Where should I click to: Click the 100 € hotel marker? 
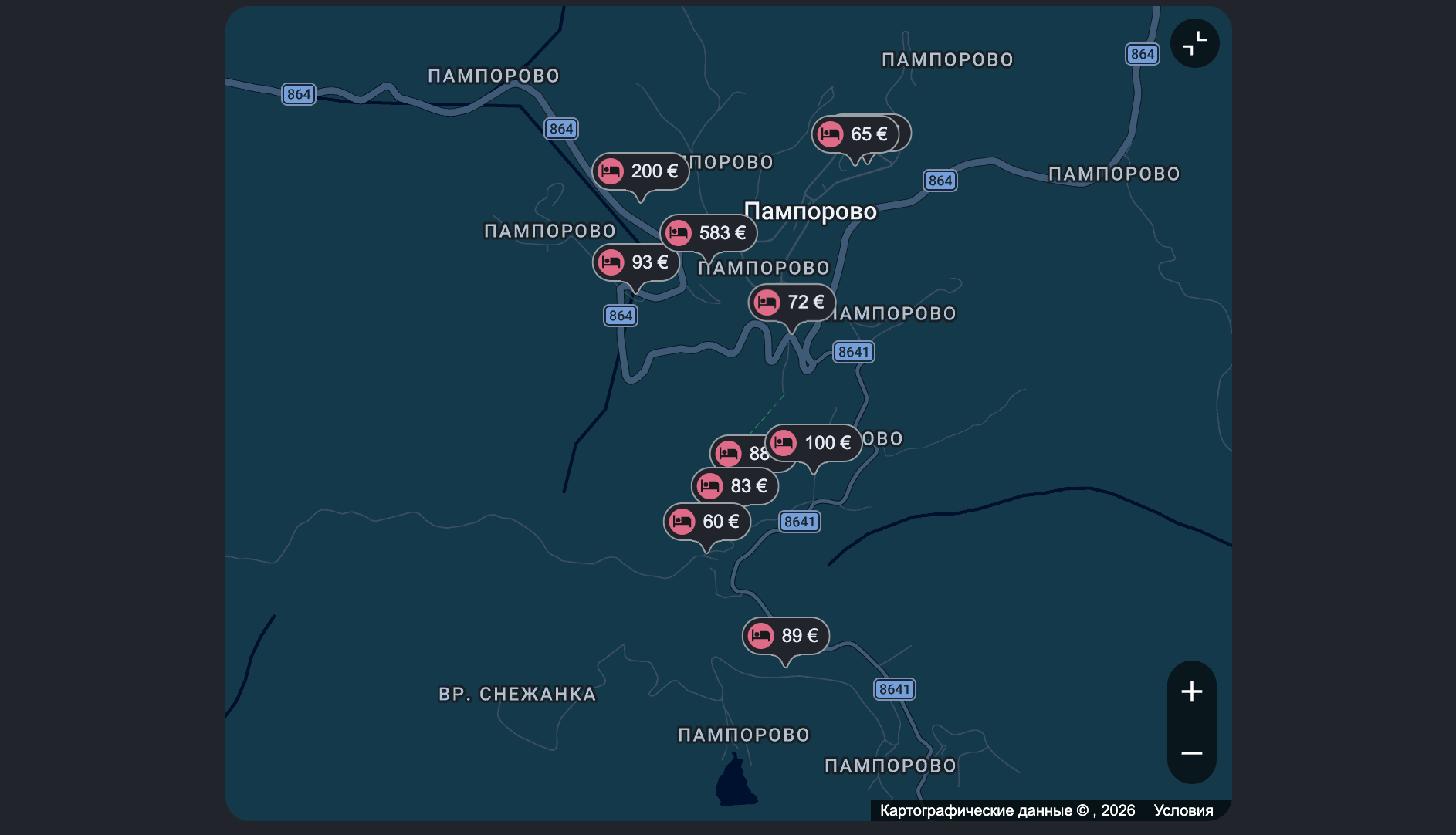coord(814,443)
